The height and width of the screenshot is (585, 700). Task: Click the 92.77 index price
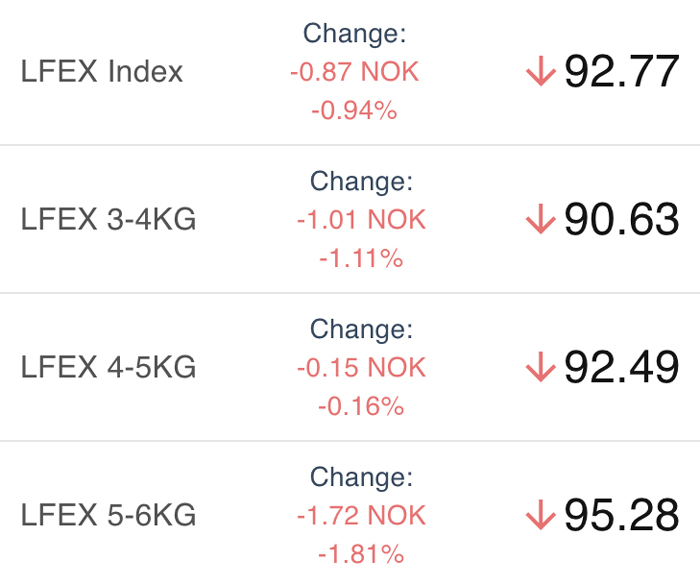pyautogui.click(x=621, y=72)
